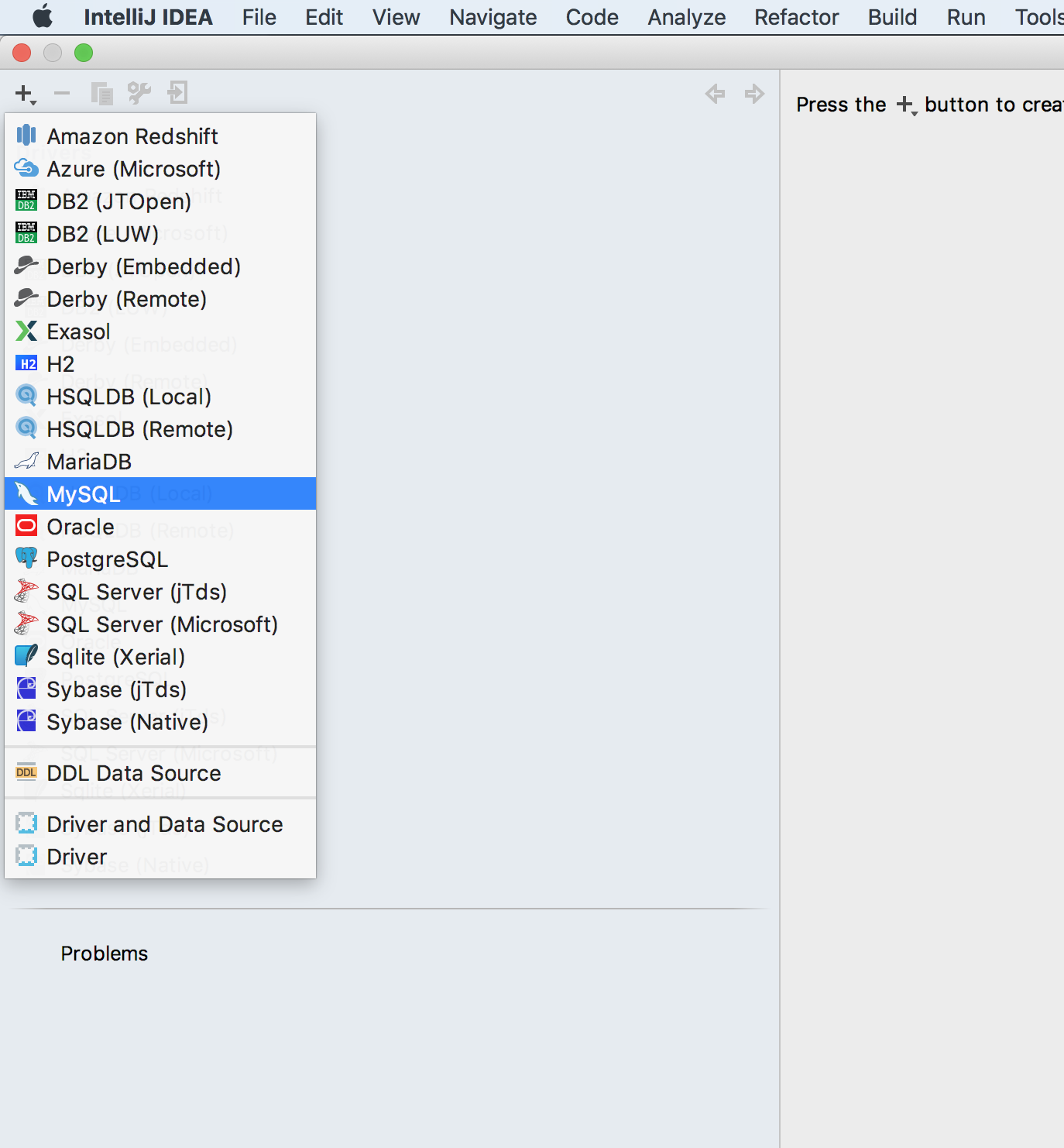Viewport: 1064px width, 1148px height.
Task: Click the Problems section label
Action: (x=104, y=954)
